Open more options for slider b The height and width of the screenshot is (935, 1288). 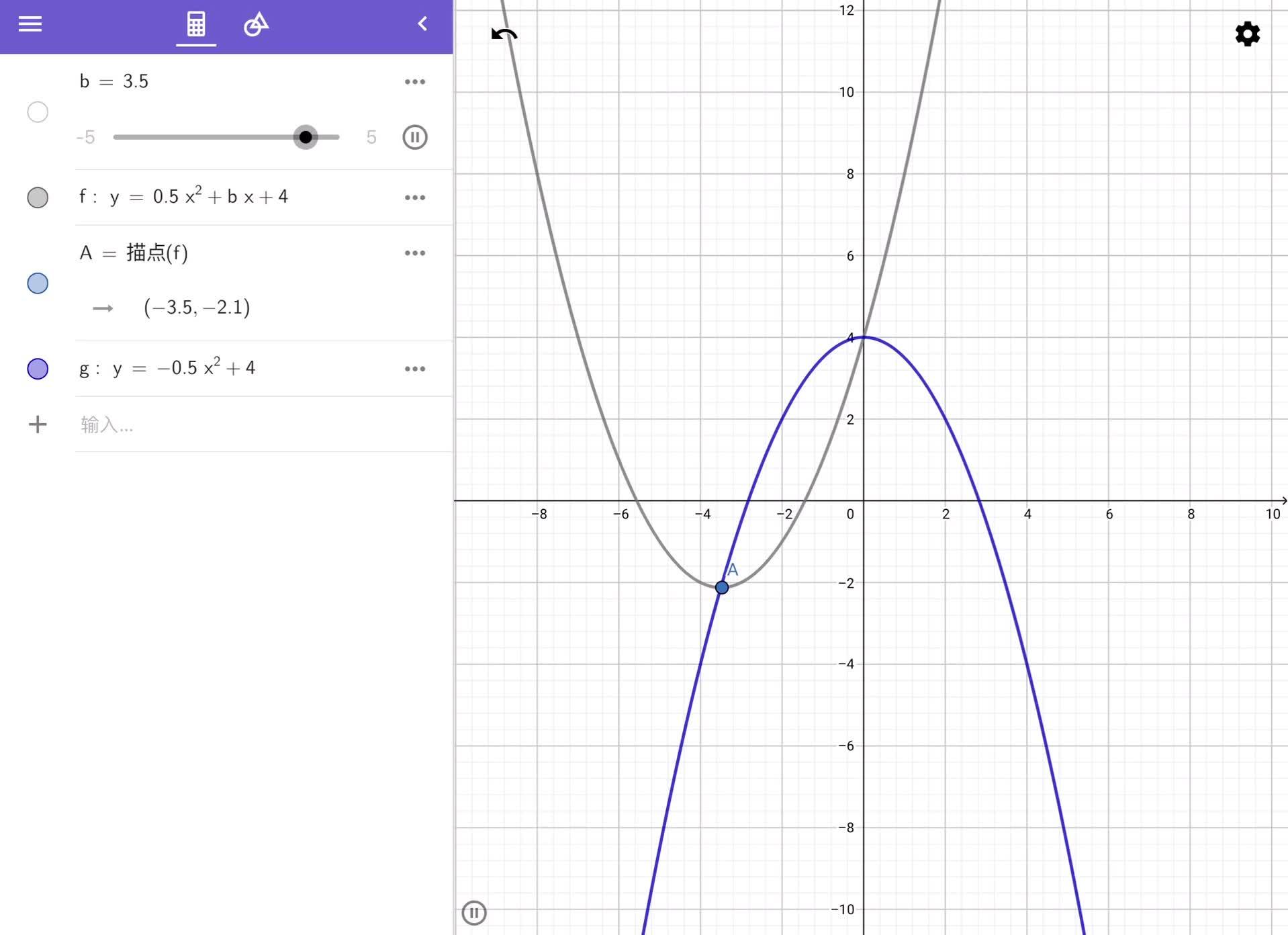[415, 82]
